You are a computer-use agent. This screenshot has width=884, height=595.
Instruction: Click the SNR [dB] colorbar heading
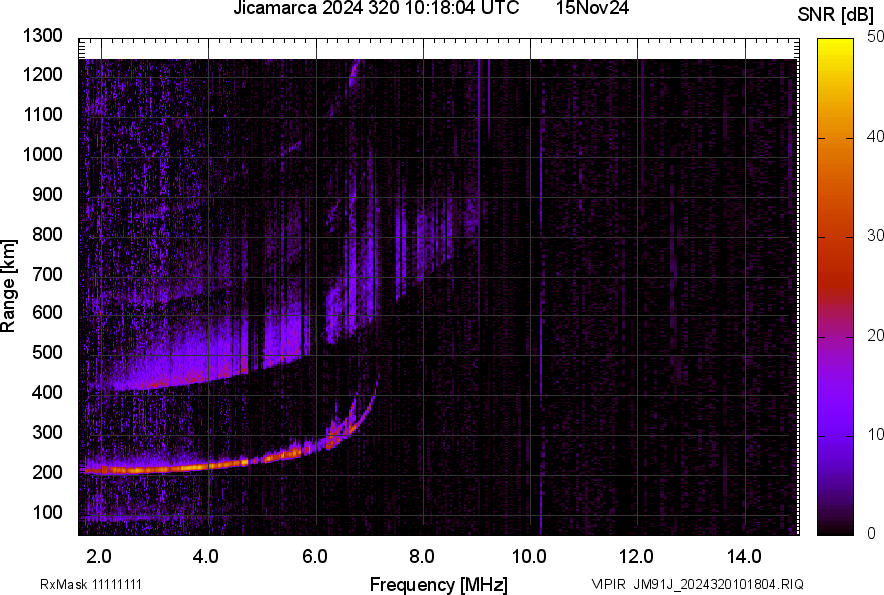click(x=835, y=14)
